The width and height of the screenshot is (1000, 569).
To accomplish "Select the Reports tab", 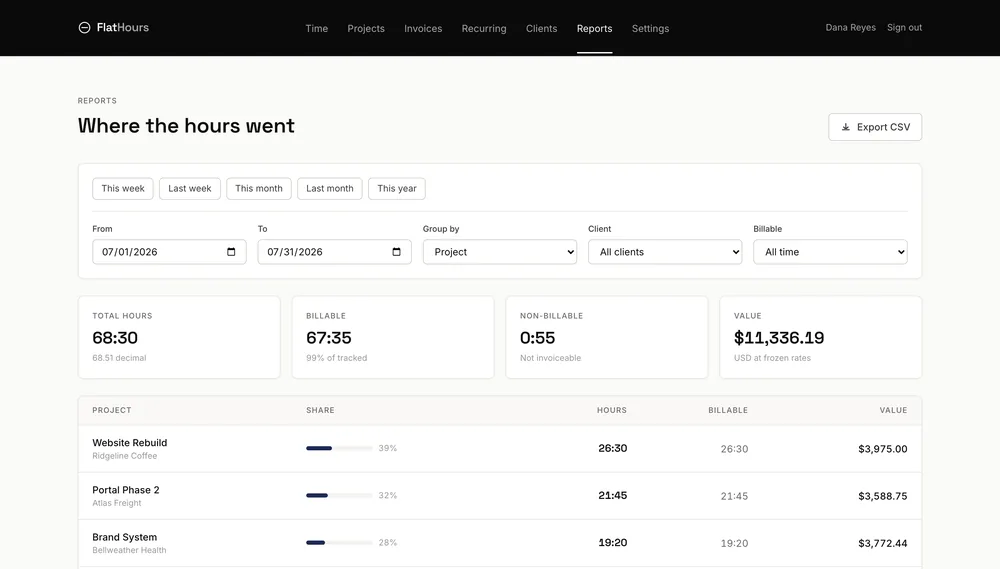I will click(594, 28).
